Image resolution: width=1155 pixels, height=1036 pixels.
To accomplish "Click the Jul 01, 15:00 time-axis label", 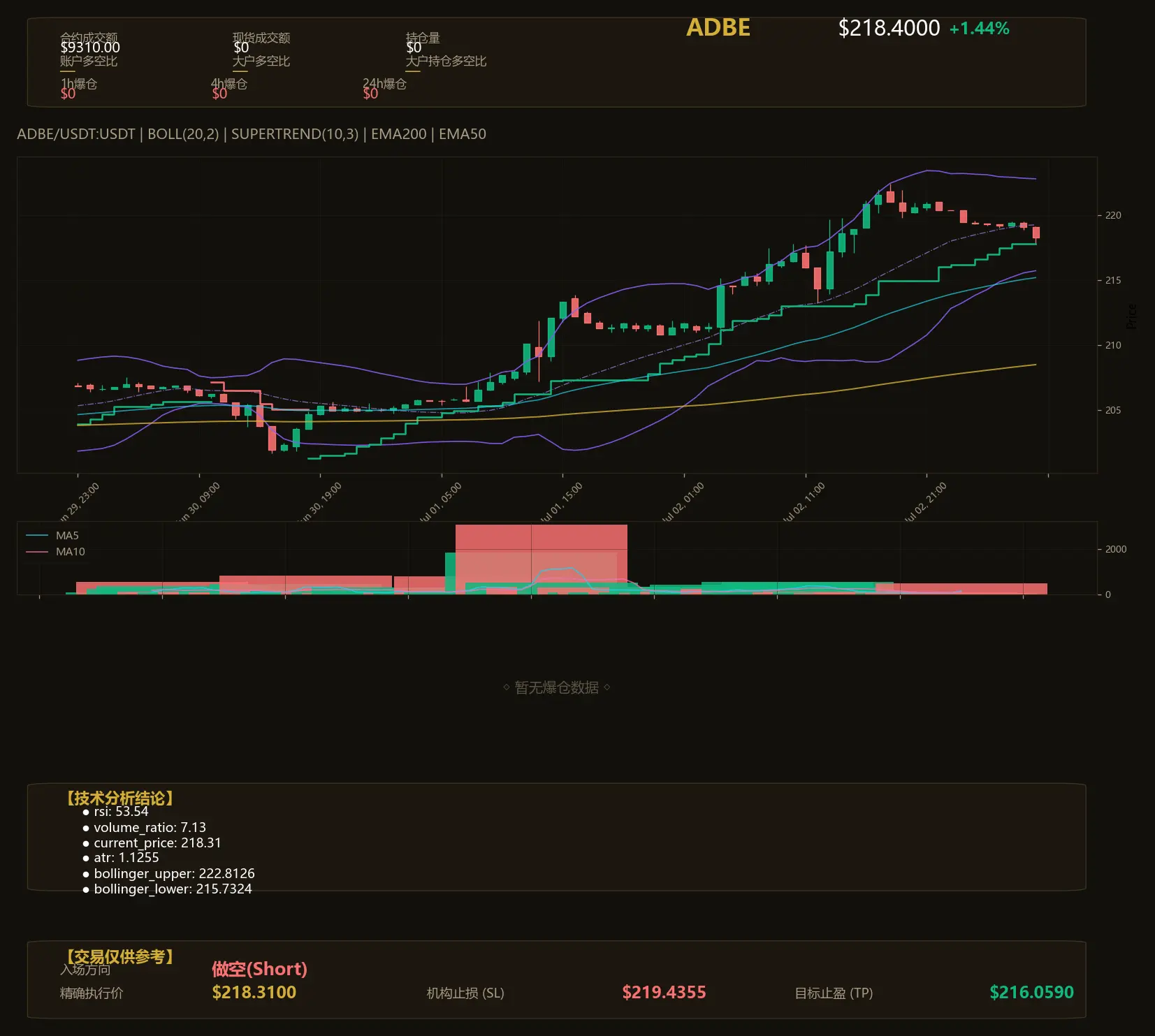I will pyautogui.click(x=560, y=503).
